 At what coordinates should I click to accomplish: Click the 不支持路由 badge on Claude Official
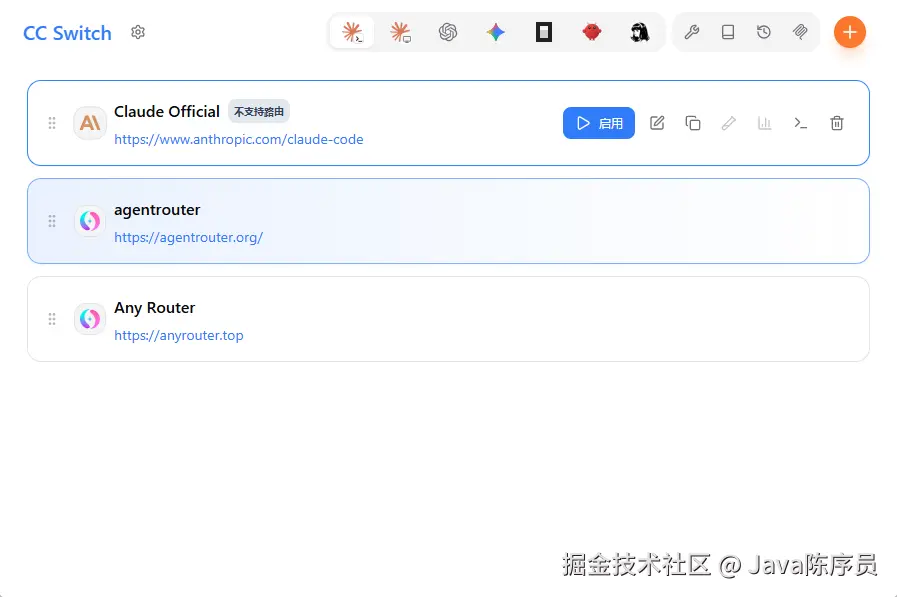(259, 112)
